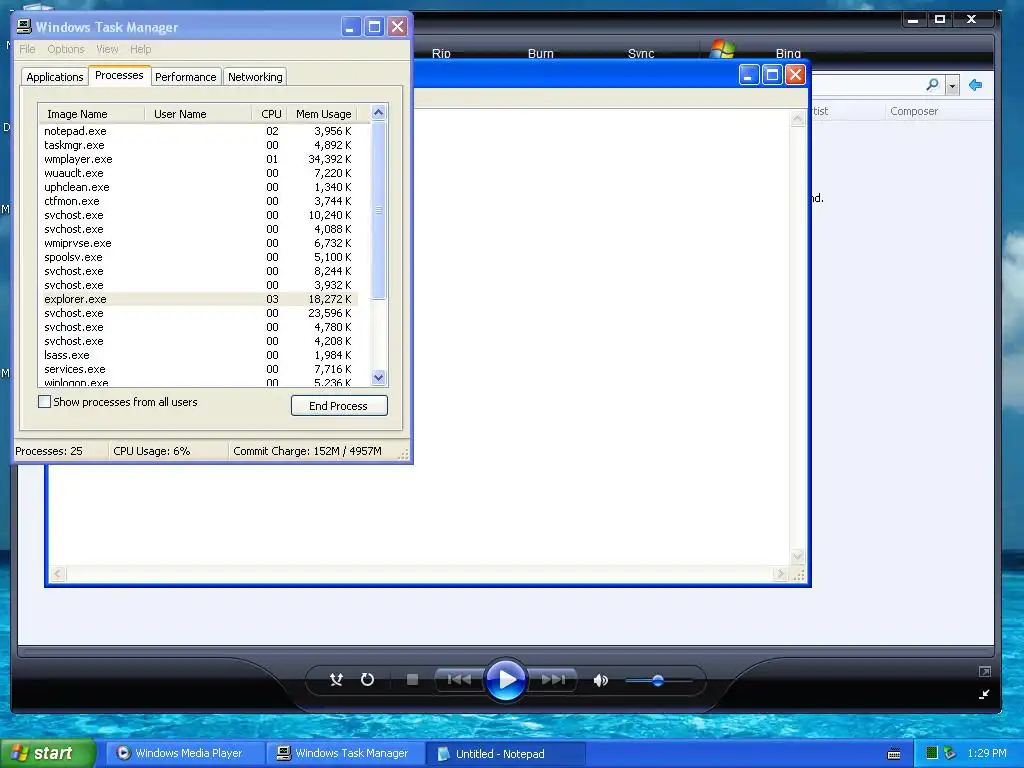Click the search magnifier in Media Player
1024x768 pixels.
pos(933,85)
